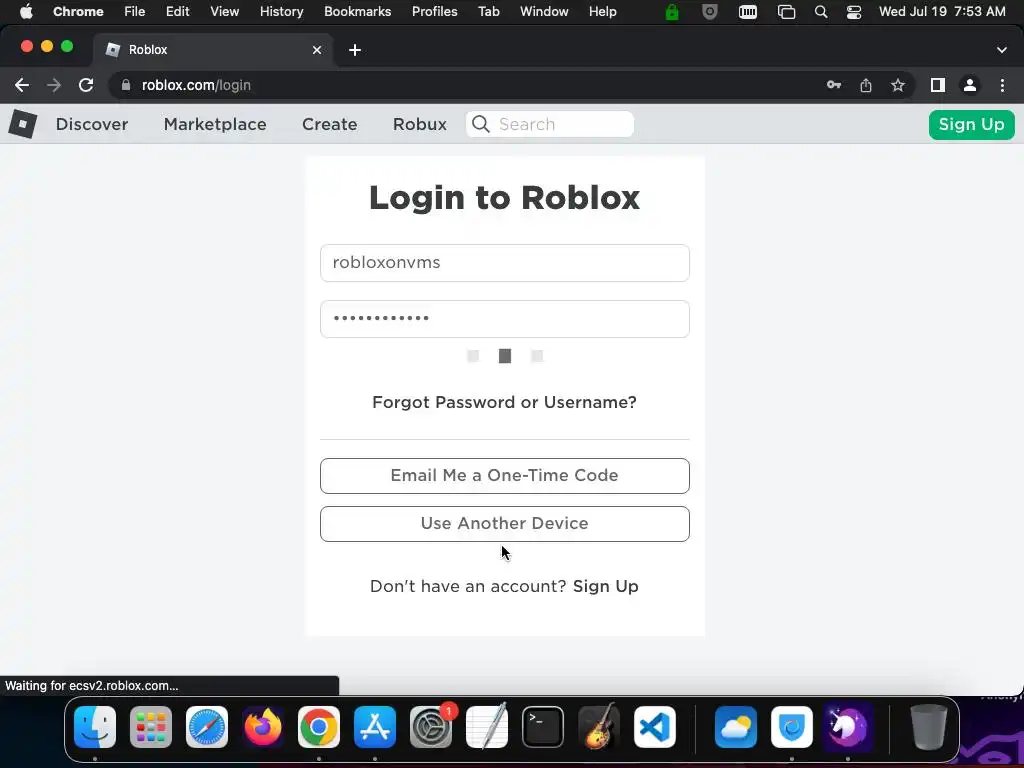The height and width of the screenshot is (768, 1024).
Task: Expand the tab search chevron
Action: [x=1002, y=50]
